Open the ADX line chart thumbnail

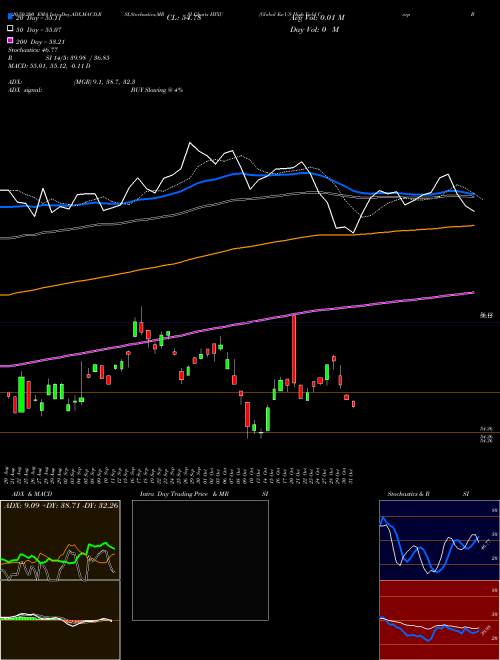pos(60,540)
